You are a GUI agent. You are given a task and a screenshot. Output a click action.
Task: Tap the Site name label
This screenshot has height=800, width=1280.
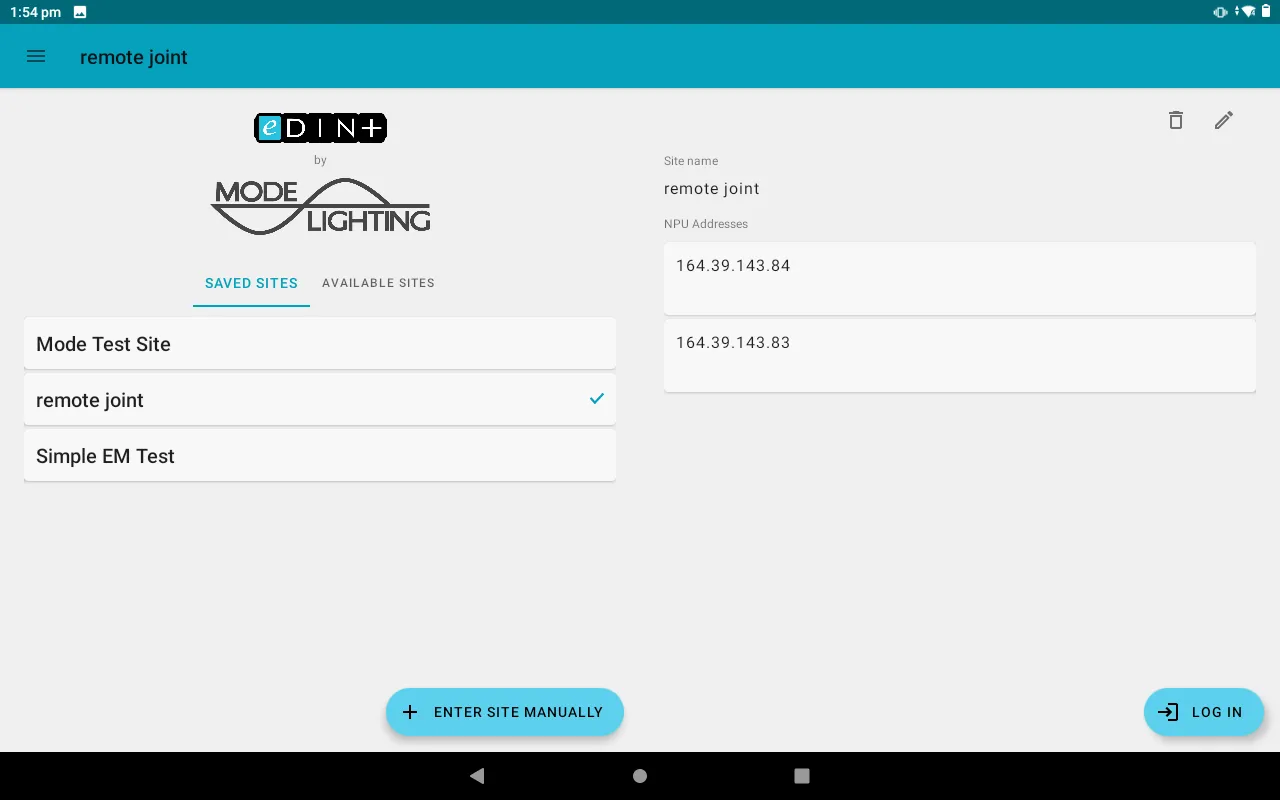691,161
